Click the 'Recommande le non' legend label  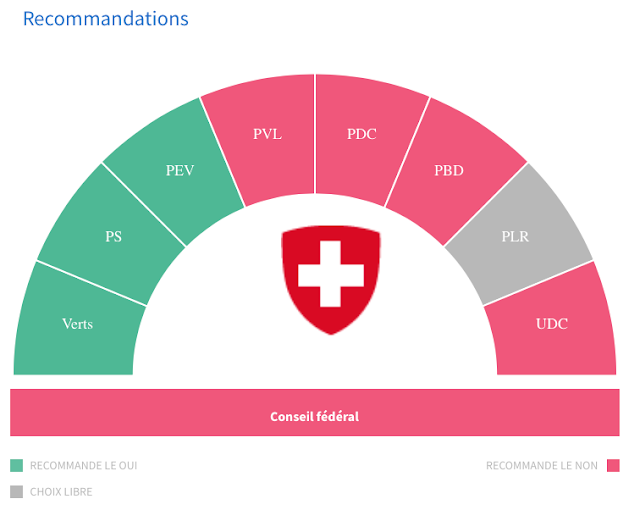(541, 466)
